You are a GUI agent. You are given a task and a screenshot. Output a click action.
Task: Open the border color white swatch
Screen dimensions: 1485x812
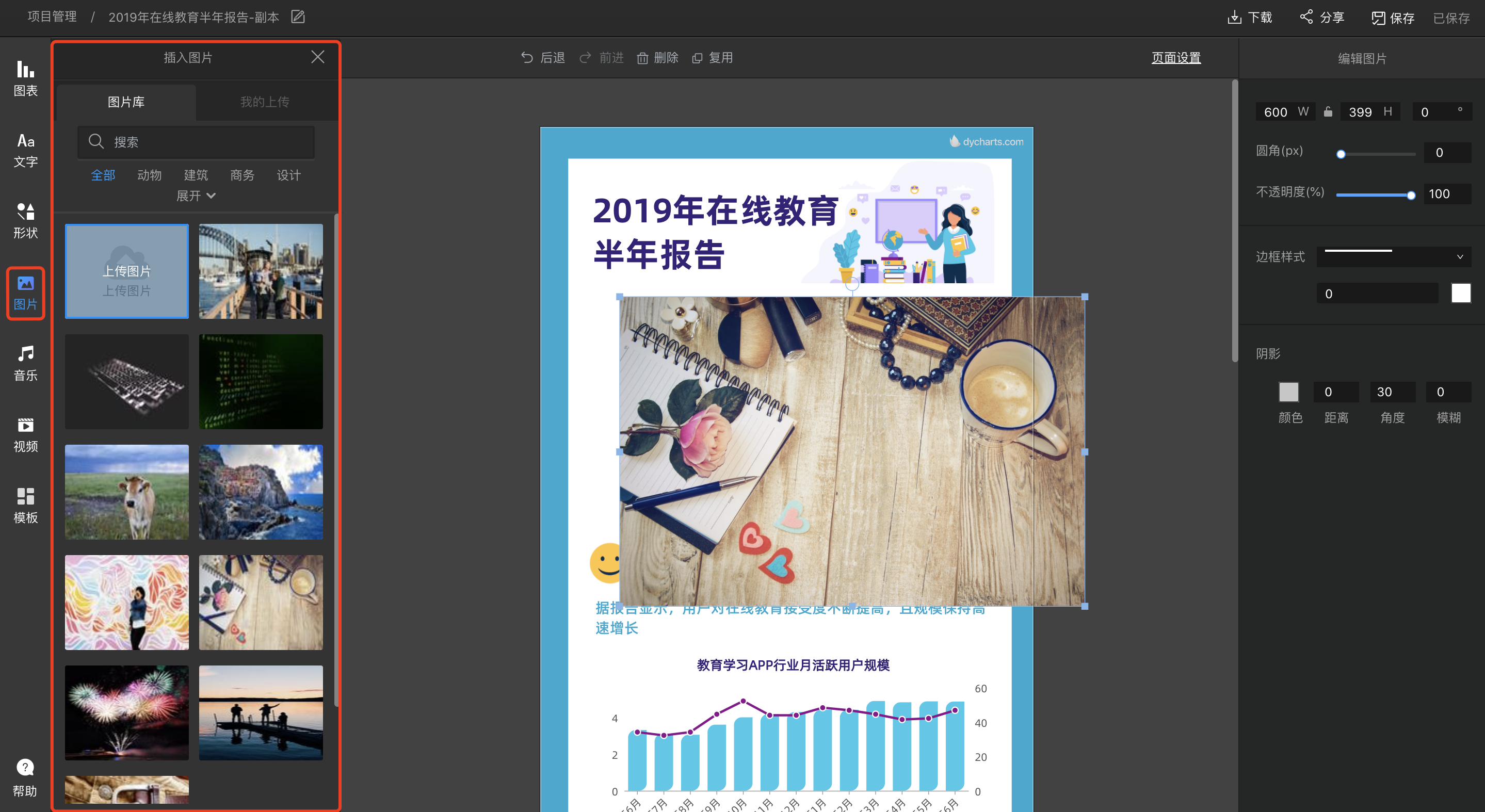[x=1461, y=294]
